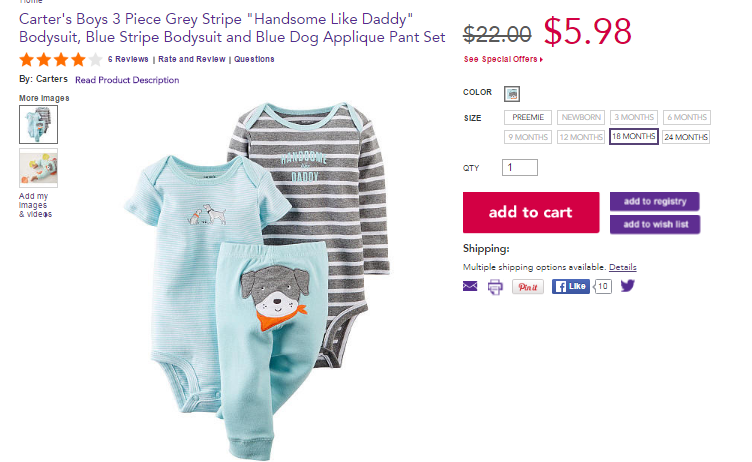Viewport: 752px width, 462px height.
Task: Select the PREEMIE size option
Action: 528,117
